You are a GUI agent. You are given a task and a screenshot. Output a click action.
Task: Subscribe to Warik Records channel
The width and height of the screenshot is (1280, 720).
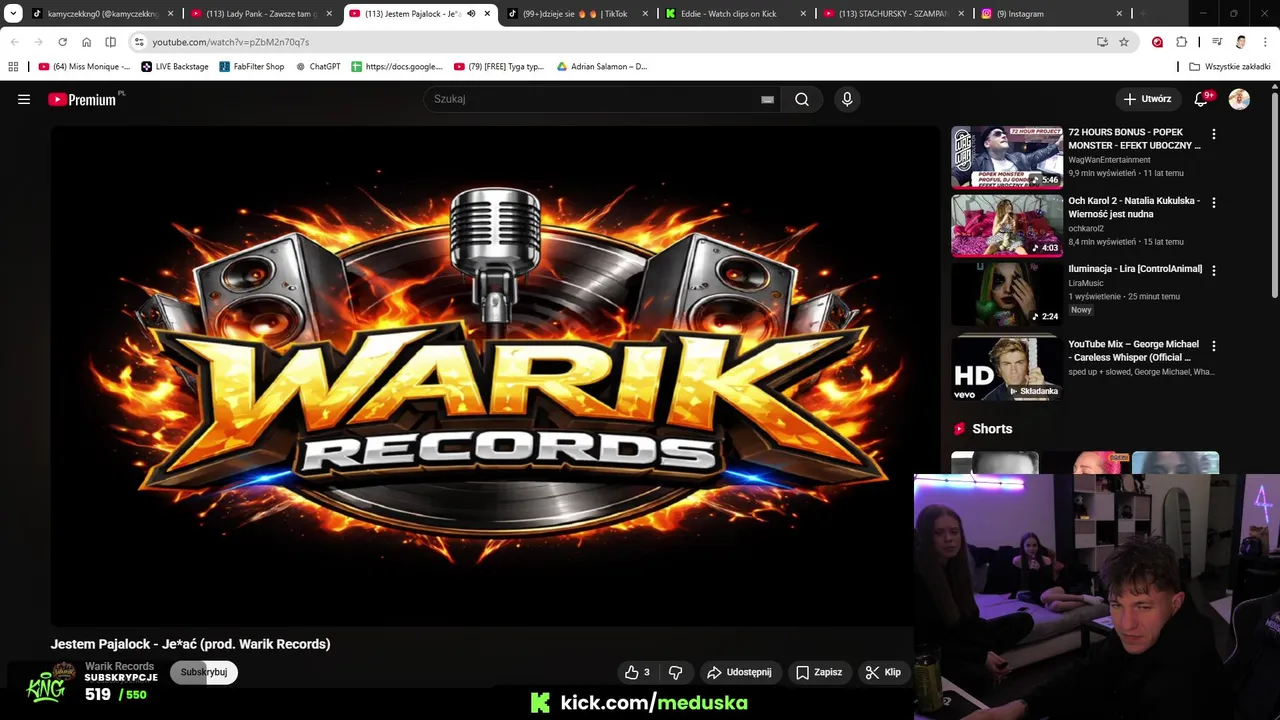(204, 672)
